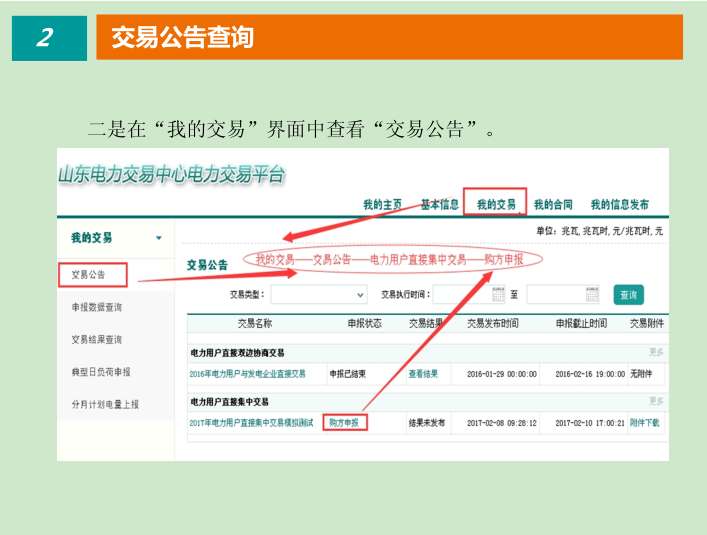Open the 基本信息 menu tab
Image resolution: width=707 pixels, height=535 pixels.
(x=439, y=205)
